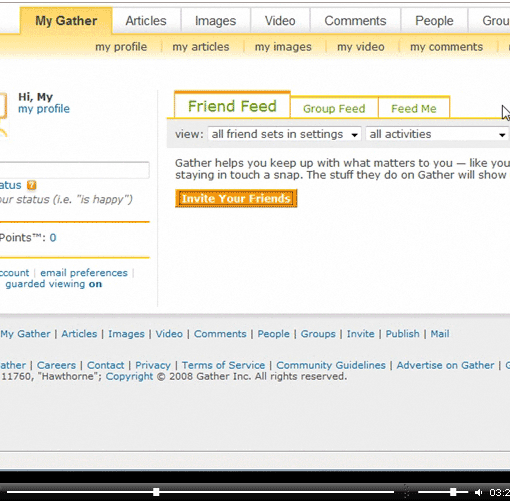Screen dimensions: 510x504
Task: Mute the video player speaker icon
Action: click(478, 492)
